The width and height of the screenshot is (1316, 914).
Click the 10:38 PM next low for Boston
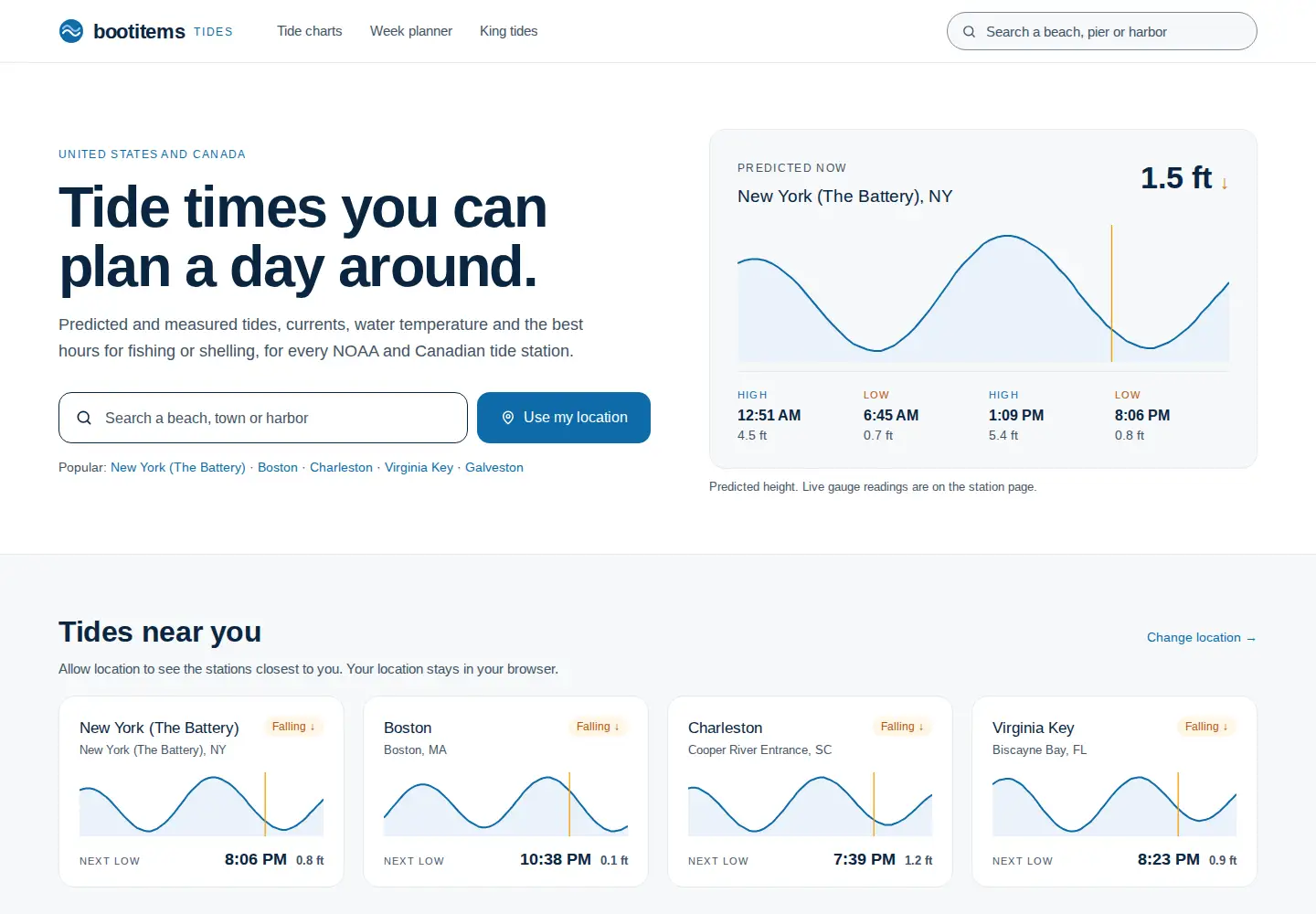556,859
